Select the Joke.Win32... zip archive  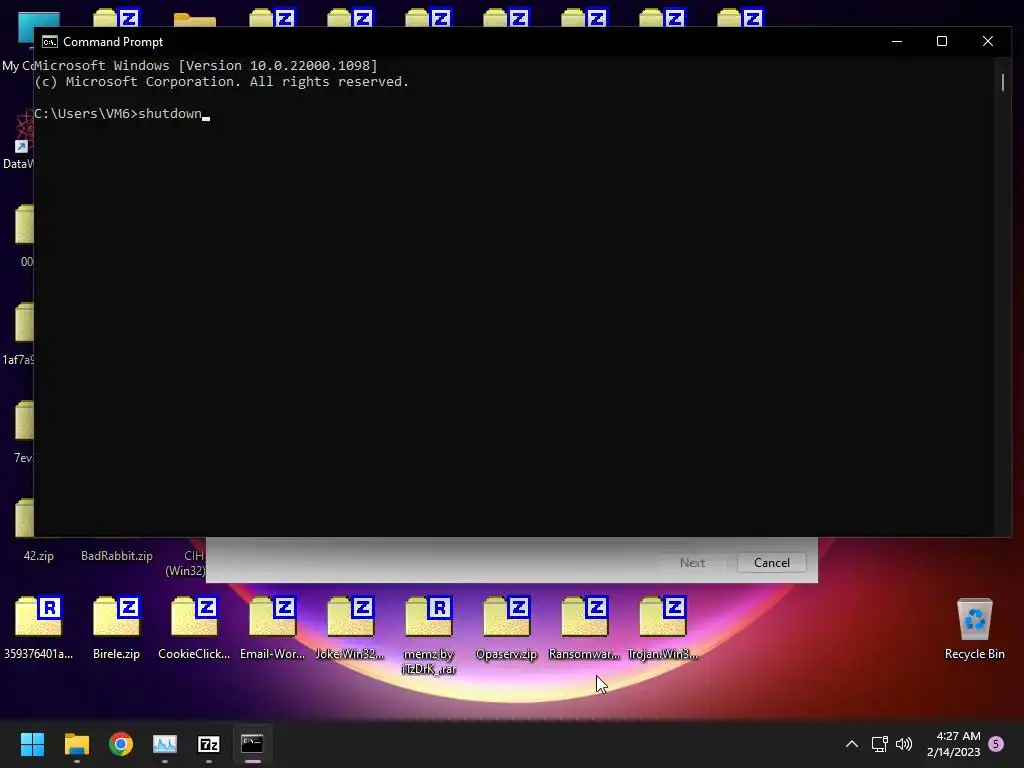[350, 628]
